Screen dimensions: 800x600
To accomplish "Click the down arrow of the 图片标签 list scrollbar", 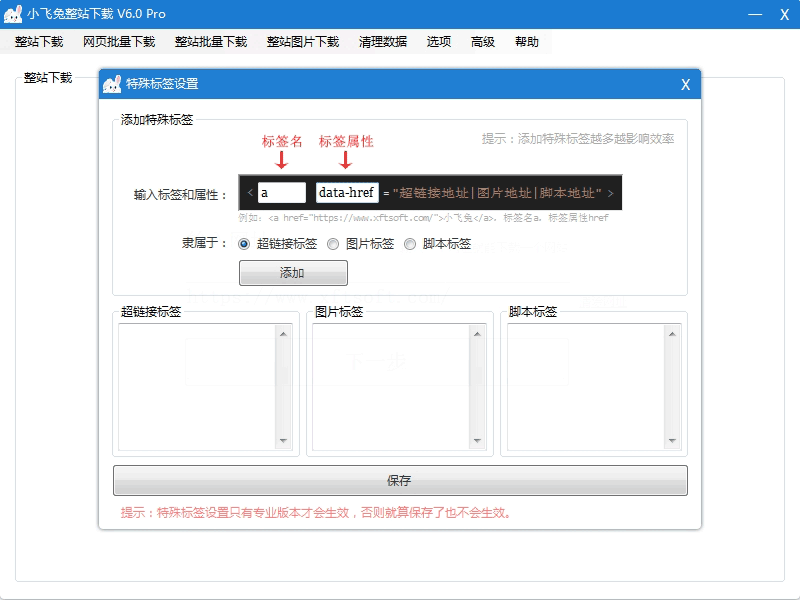I will [477, 441].
